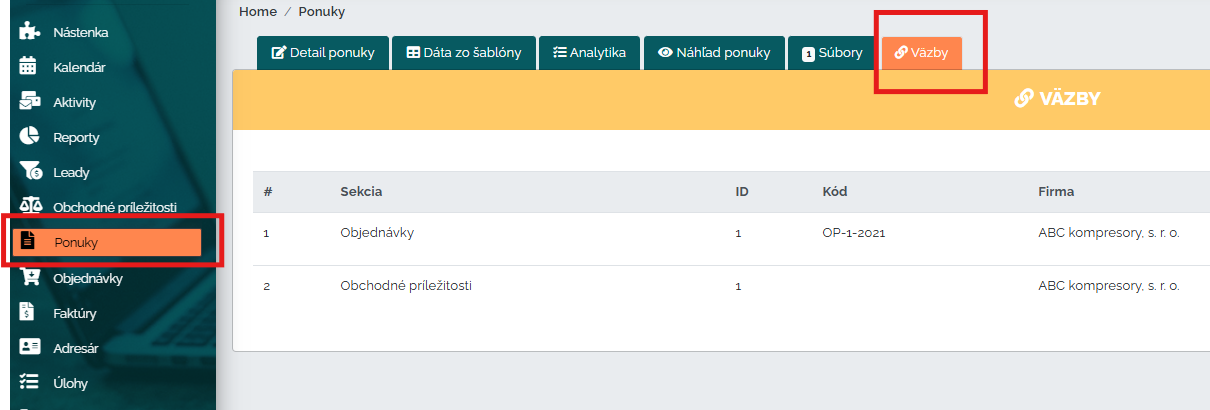This screenshot has width=1210, height=410.
Task: Open the Súbory tab
Action: click(x=831, y=53)
